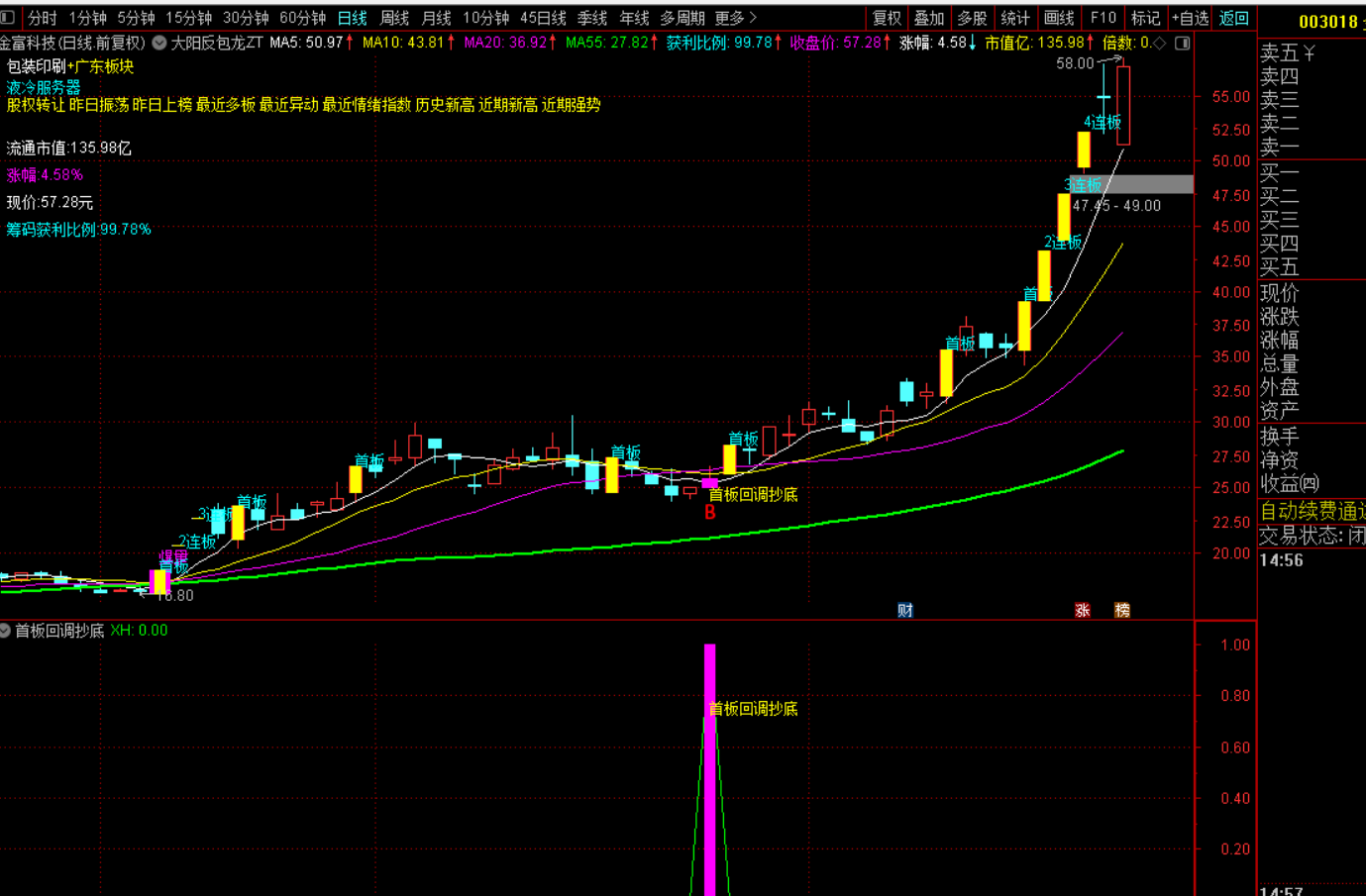Viewport: 1366px width, 896px height.
Task: Click 市值亿: 135.98 in header
Action: point(1034,44)
